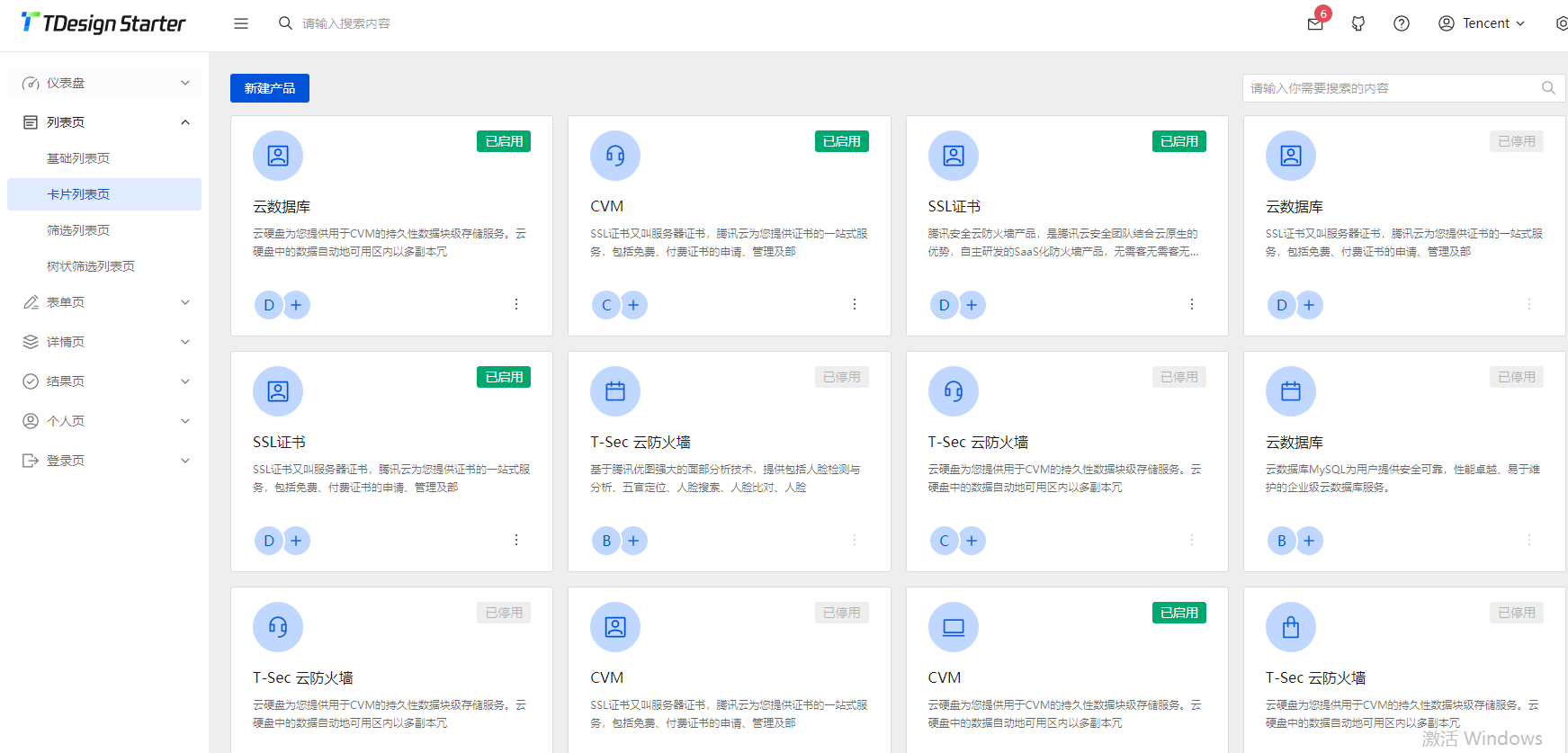Click the product icon of the enabled 云数据库 card

278,156
